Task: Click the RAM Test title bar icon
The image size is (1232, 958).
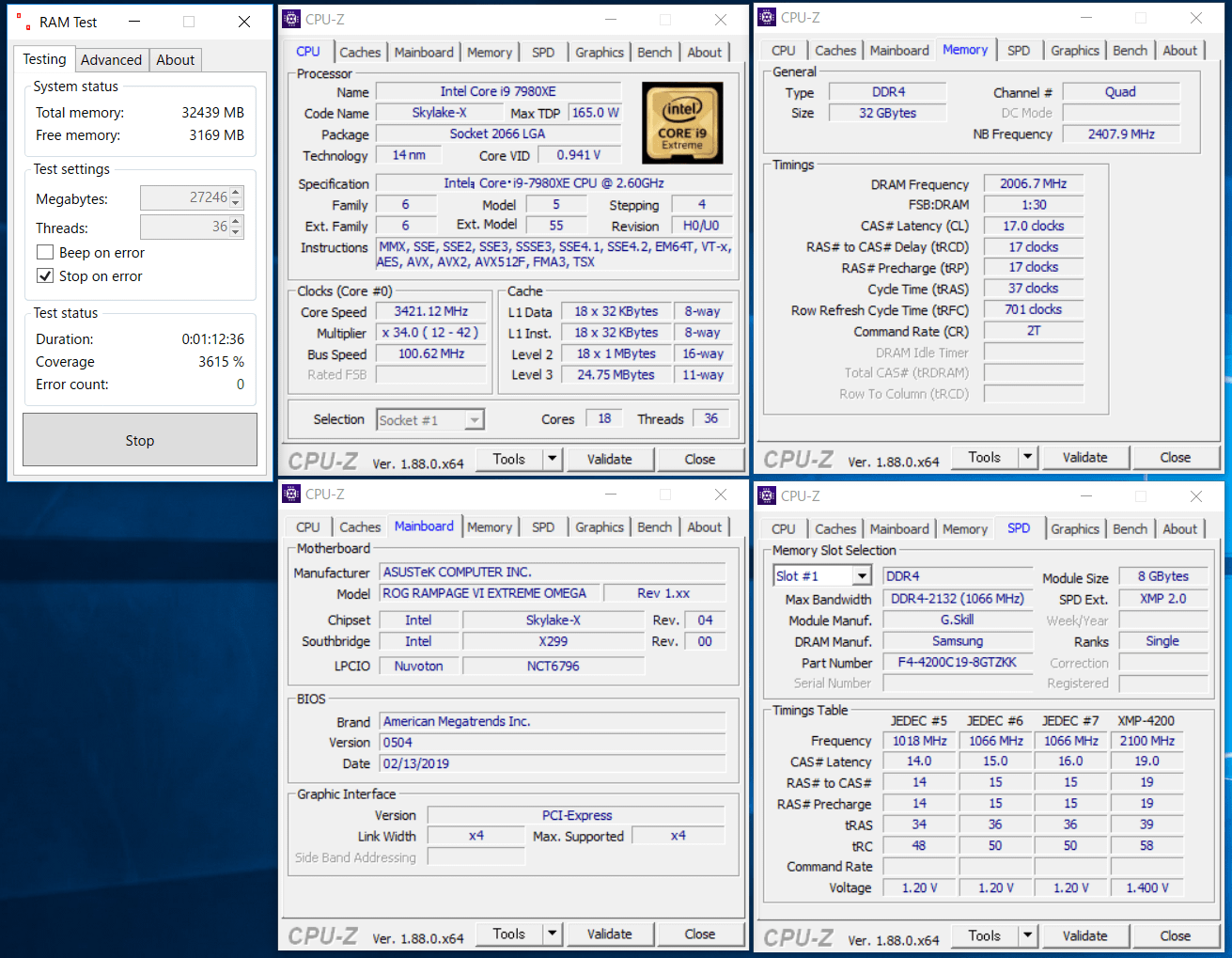Action: click(23, 21)
